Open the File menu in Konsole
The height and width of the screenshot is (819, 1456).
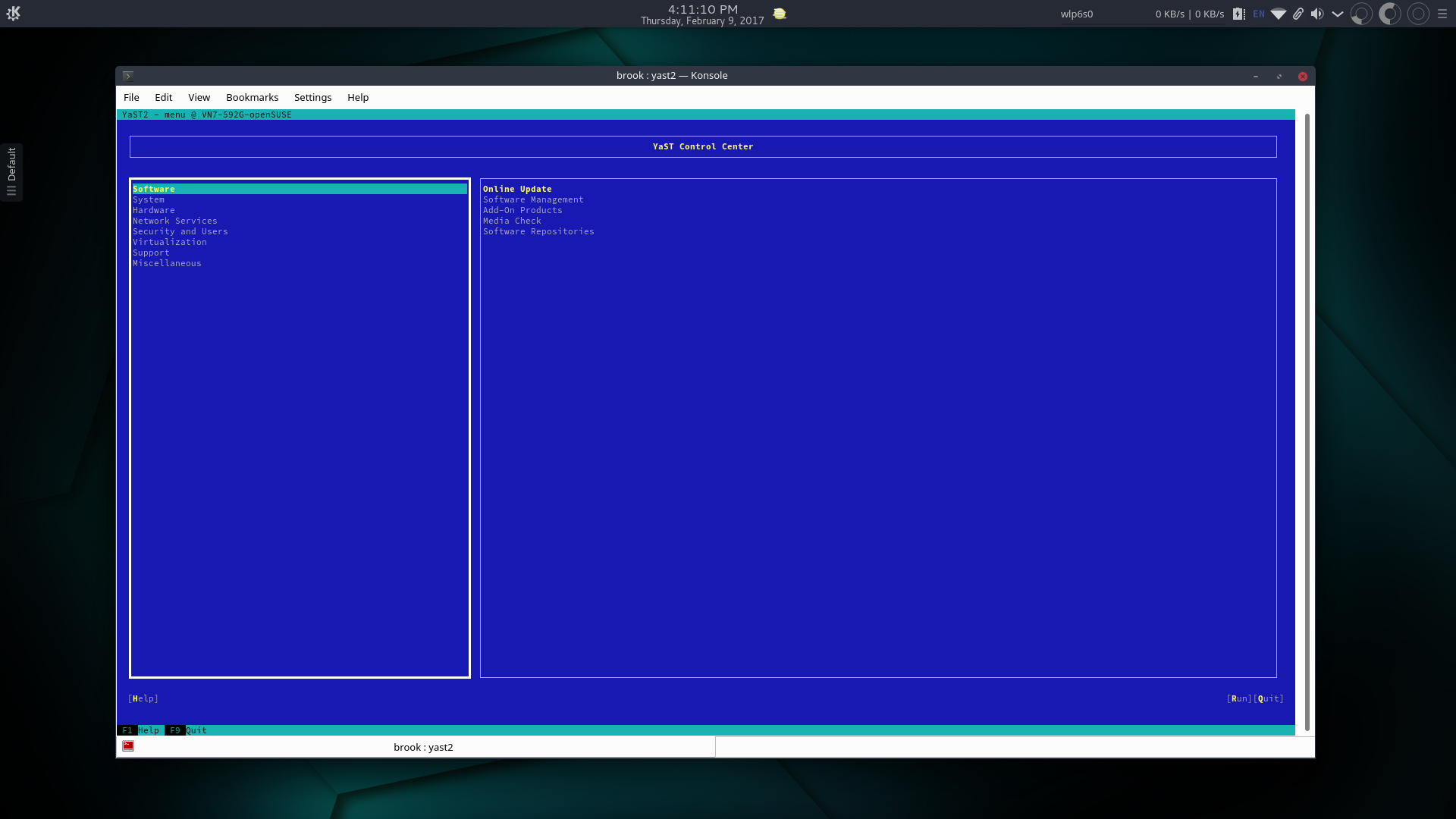[131, 97]
